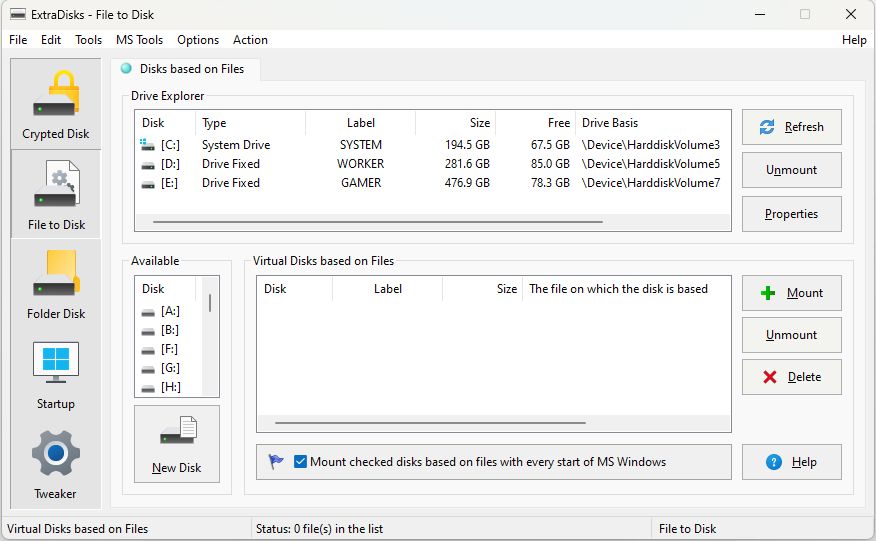Open the MS Tools menu
The image size is (876, 541).
(x=139, y=40)
